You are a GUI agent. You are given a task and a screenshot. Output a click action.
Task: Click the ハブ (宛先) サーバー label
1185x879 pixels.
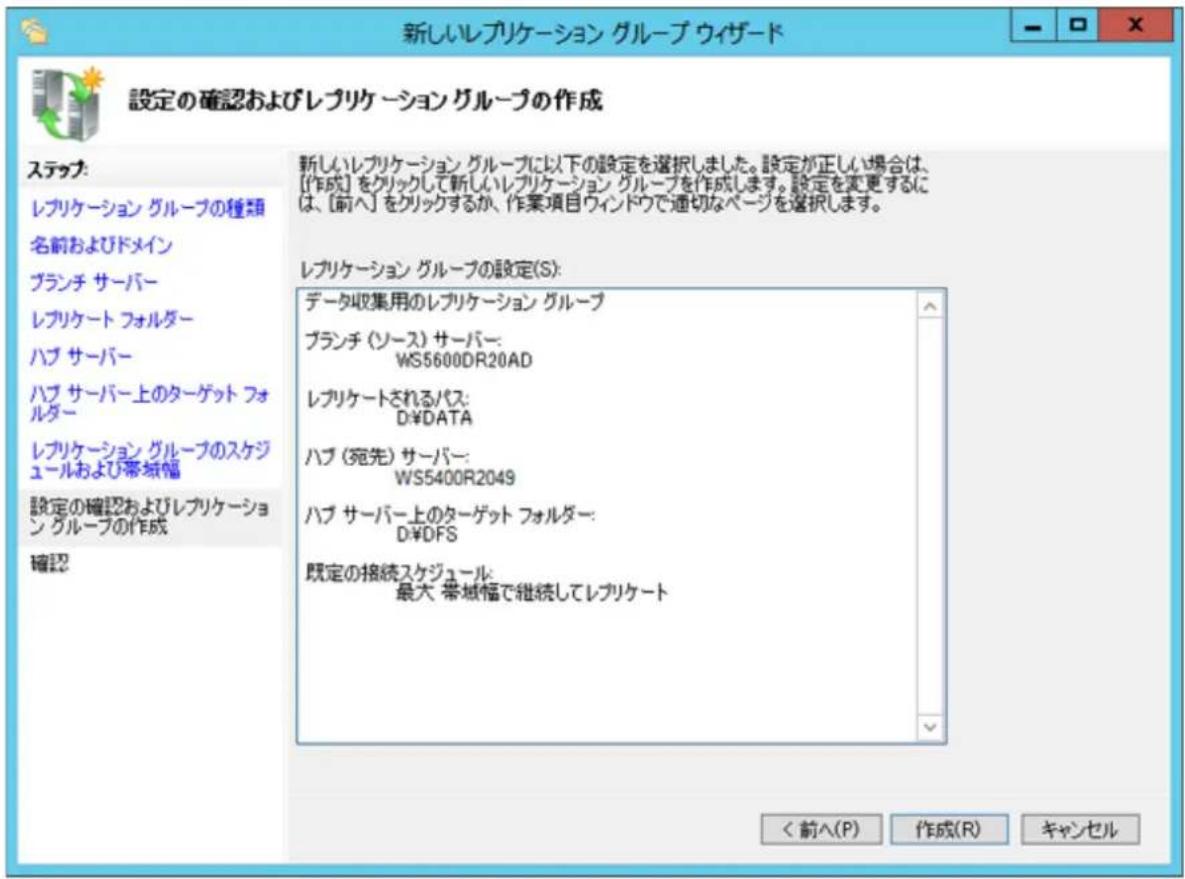386,457
